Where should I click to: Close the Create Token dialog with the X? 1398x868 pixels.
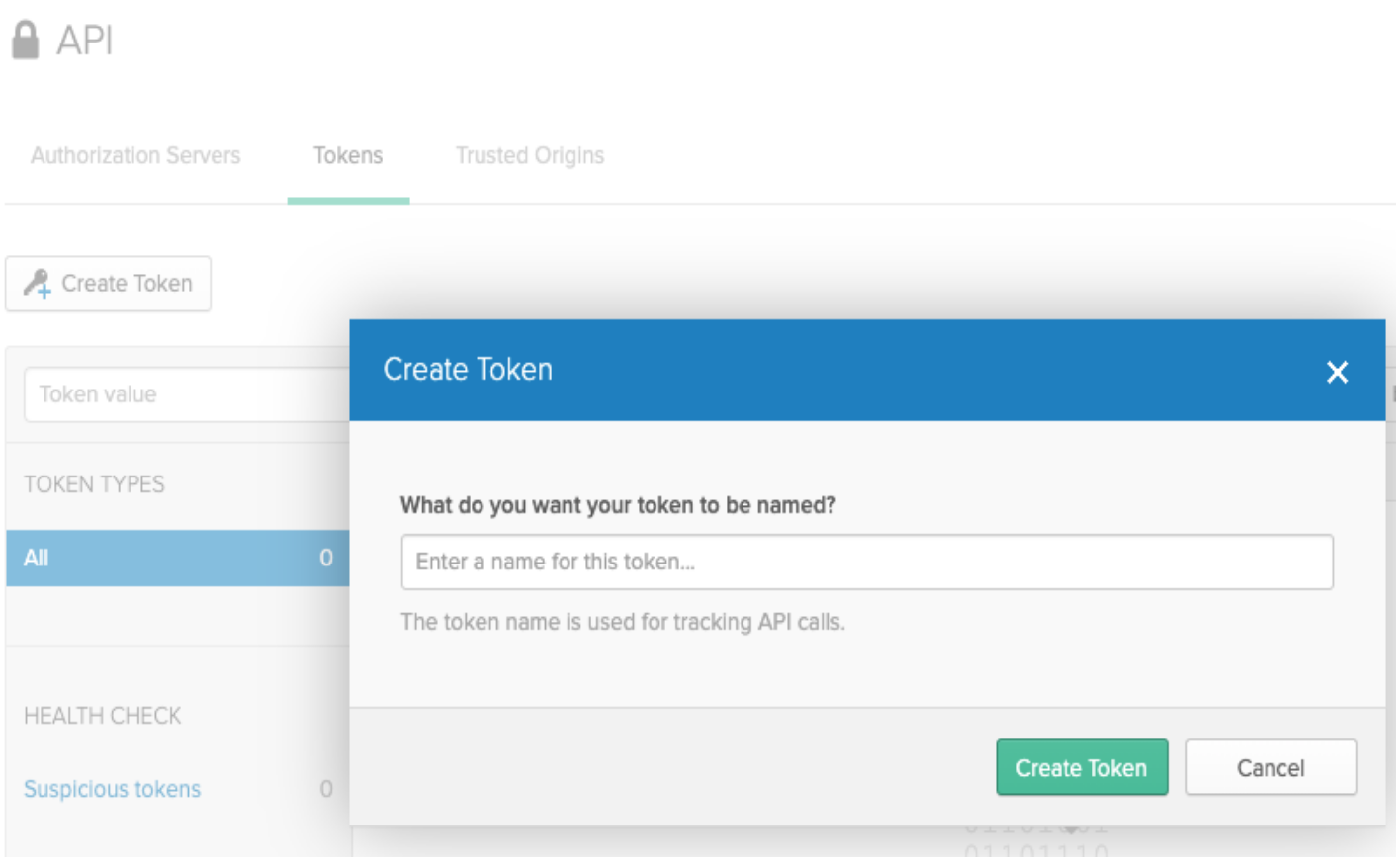point(1337,372)
